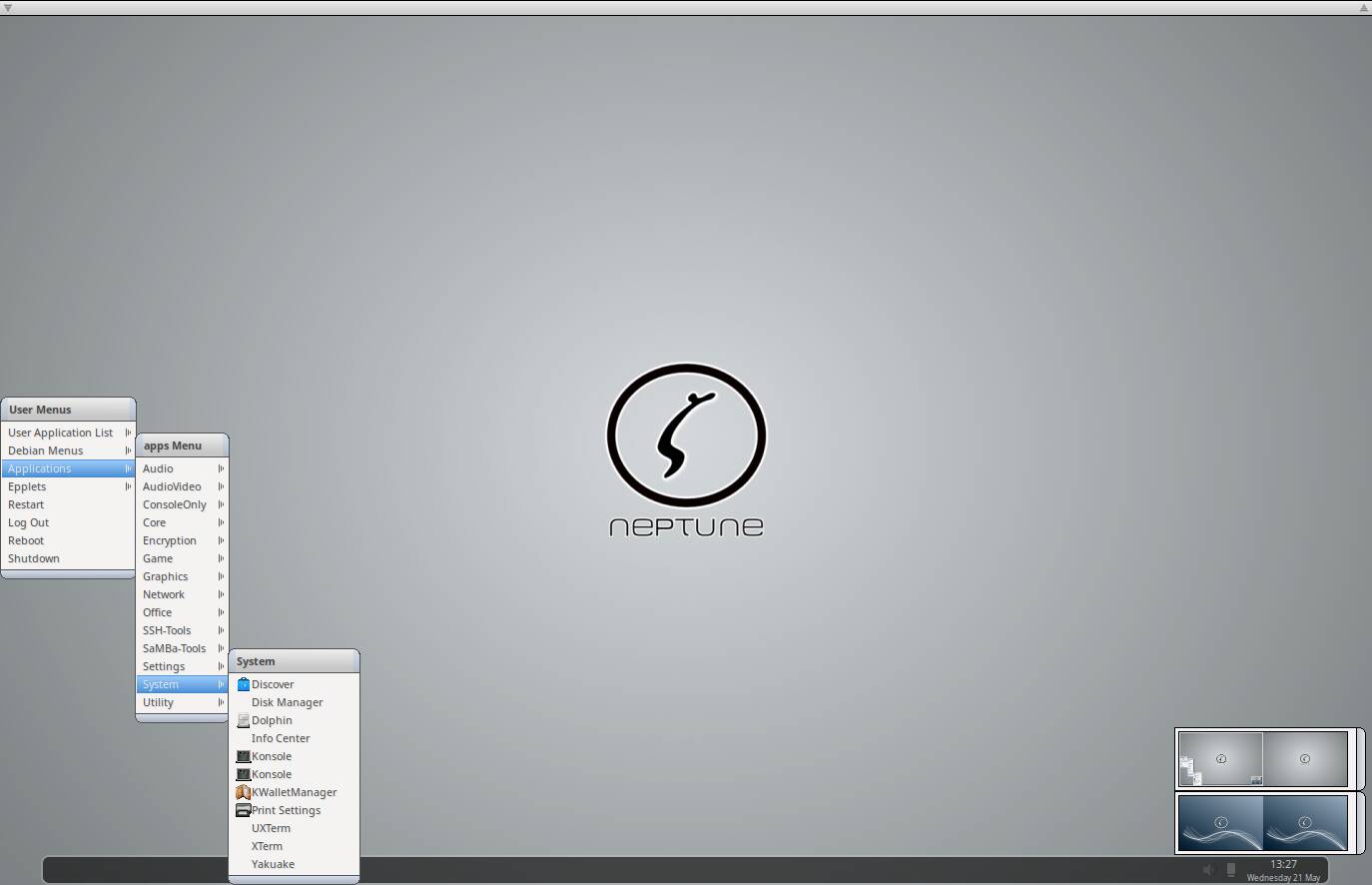Click the Print Settings printer icon

[243, 810]
